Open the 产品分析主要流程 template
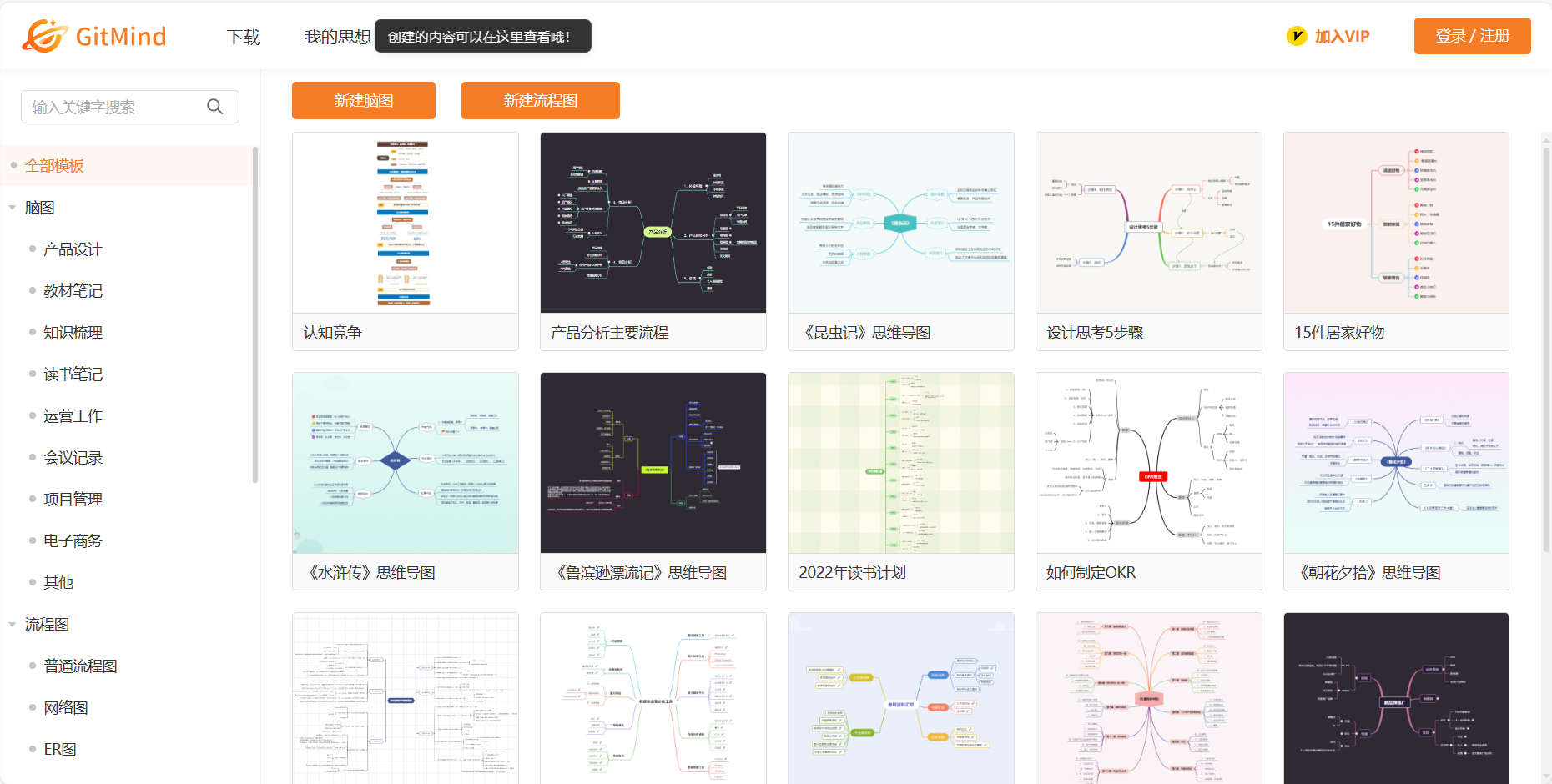The image size is (1552, 784). click(x=653, y=223)
